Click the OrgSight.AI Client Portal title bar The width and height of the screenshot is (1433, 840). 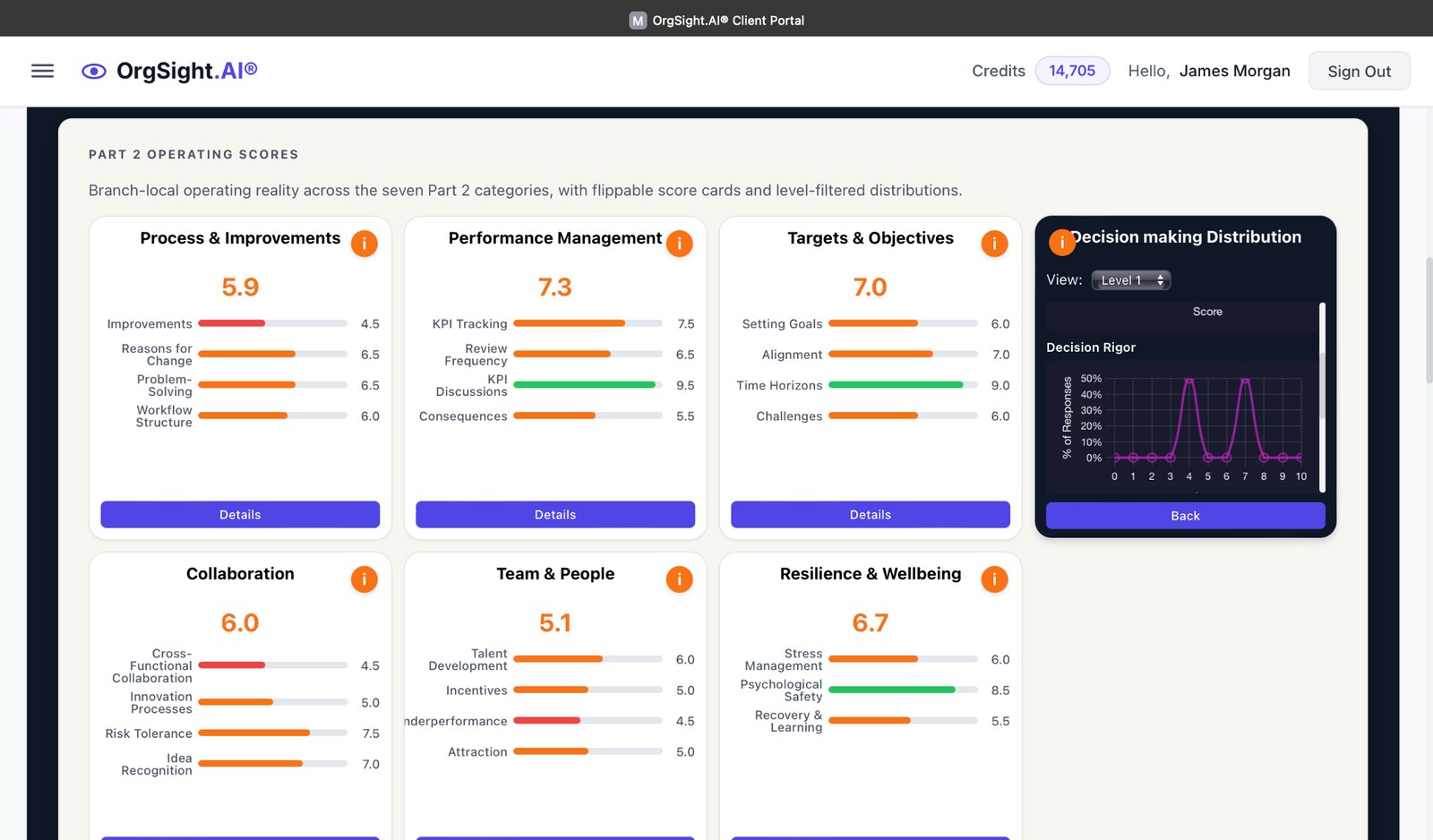[716, 20]
